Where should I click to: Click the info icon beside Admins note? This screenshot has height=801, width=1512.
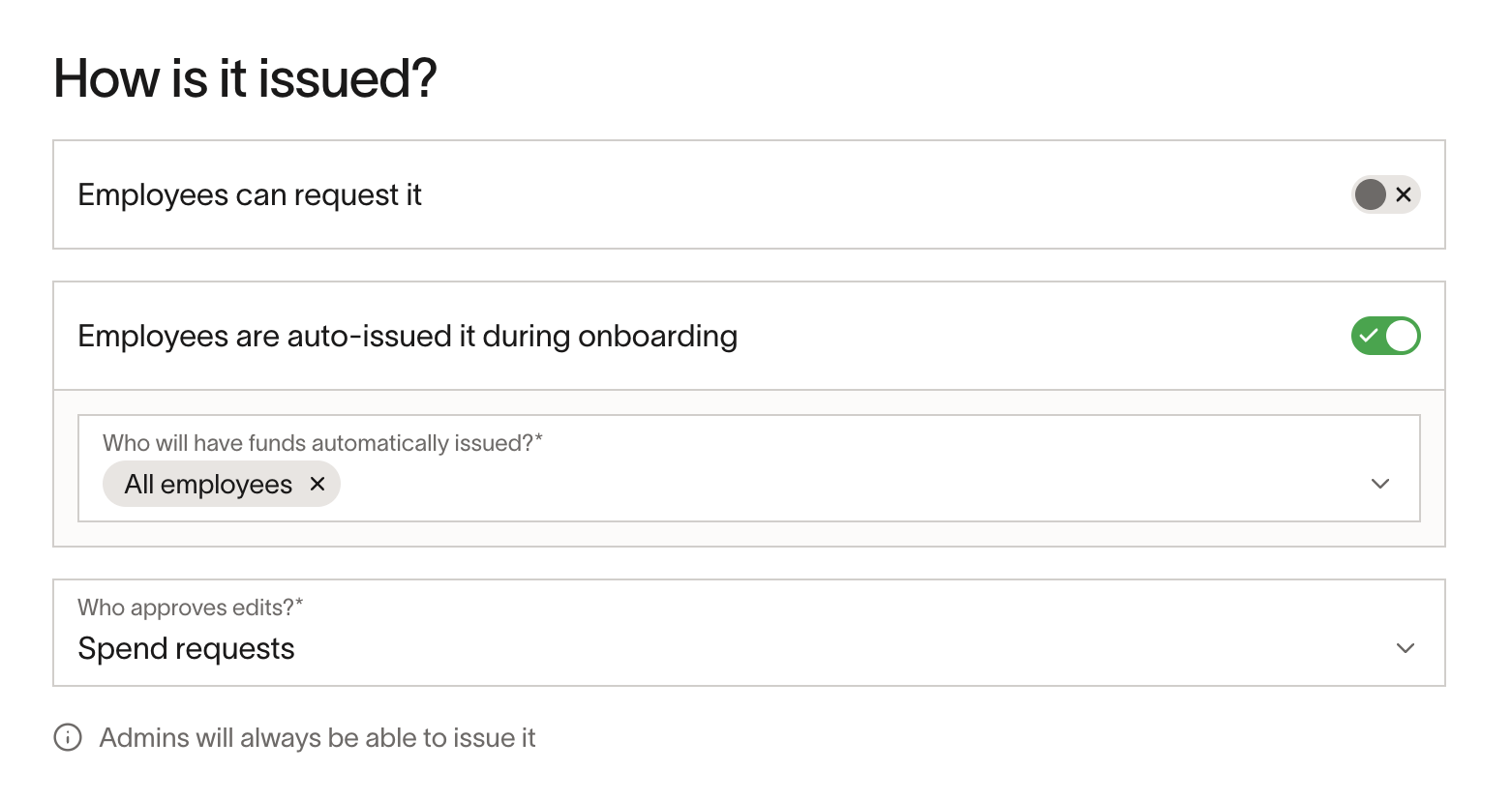[x=68, y=737]
